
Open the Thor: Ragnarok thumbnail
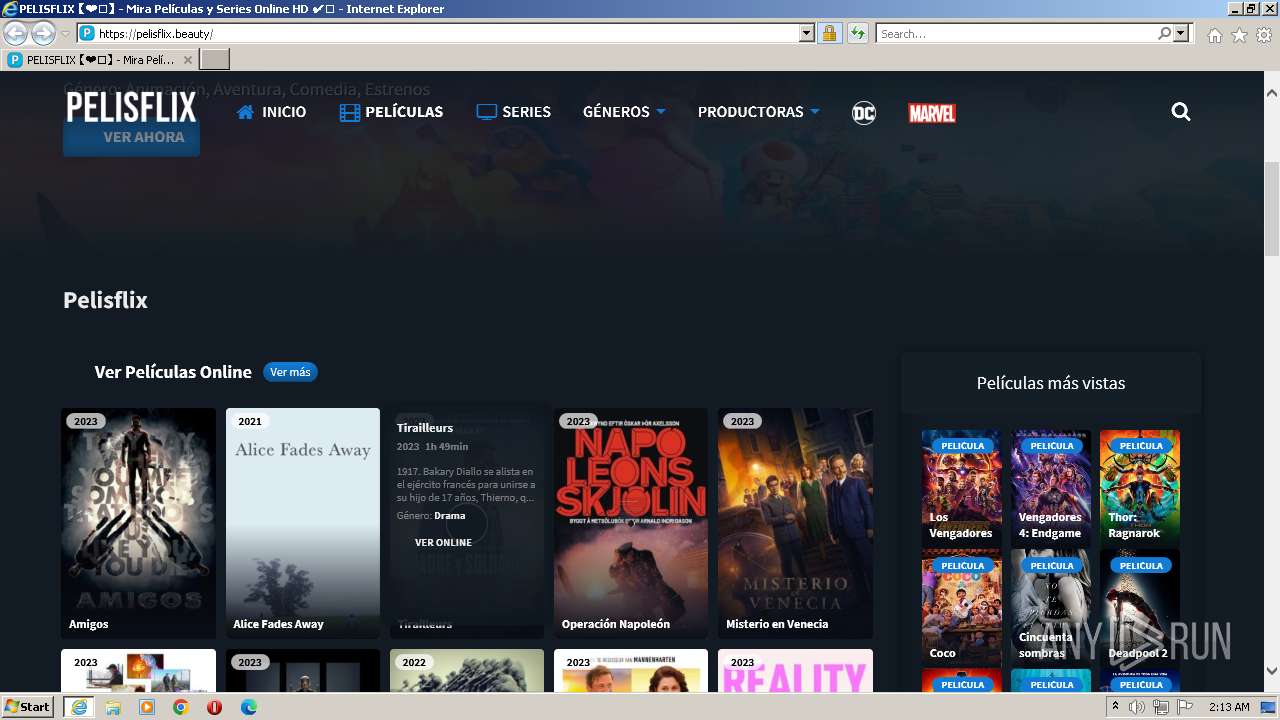(x=1140, y=488)
